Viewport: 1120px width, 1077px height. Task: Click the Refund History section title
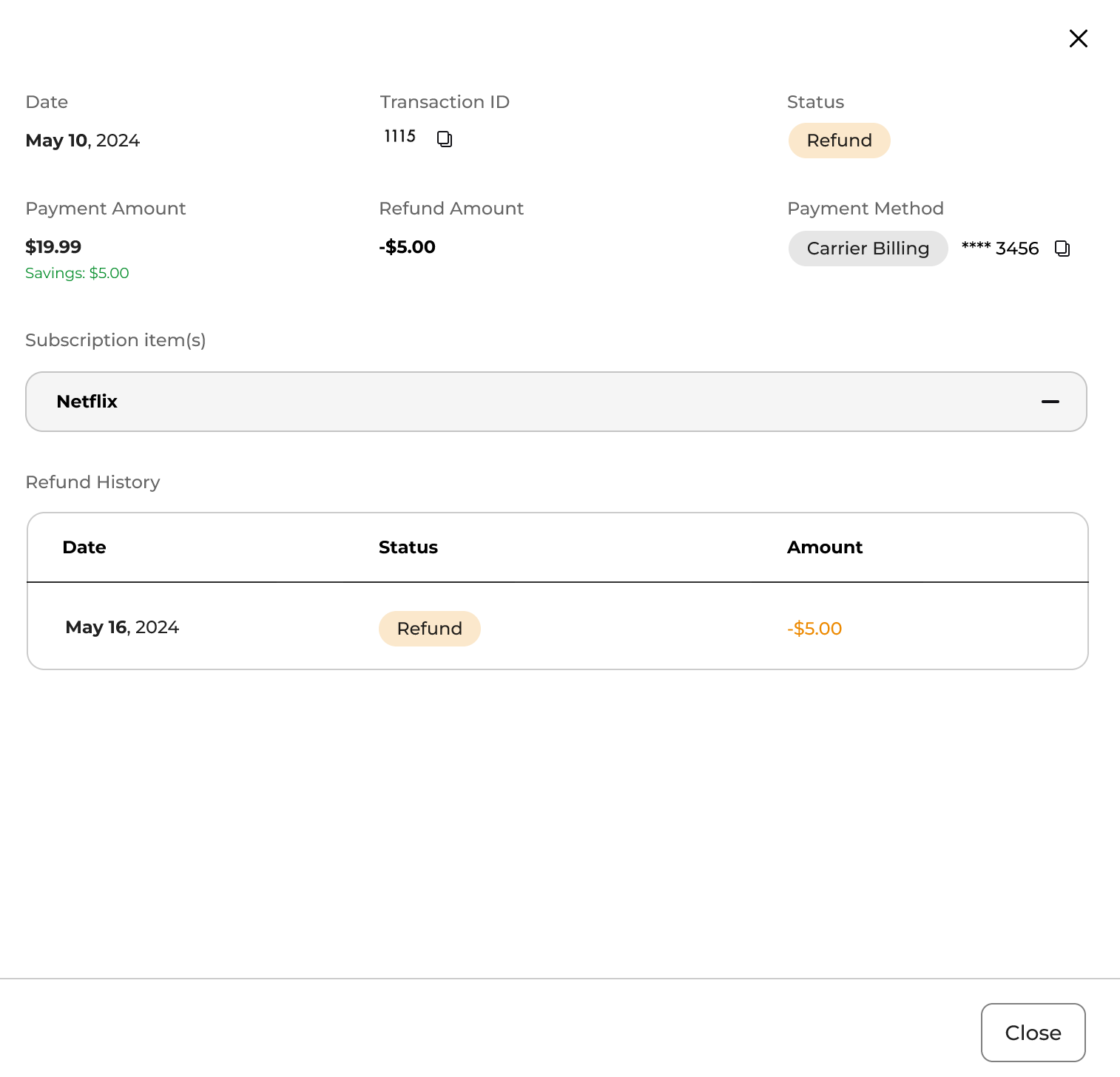point(93,482)
